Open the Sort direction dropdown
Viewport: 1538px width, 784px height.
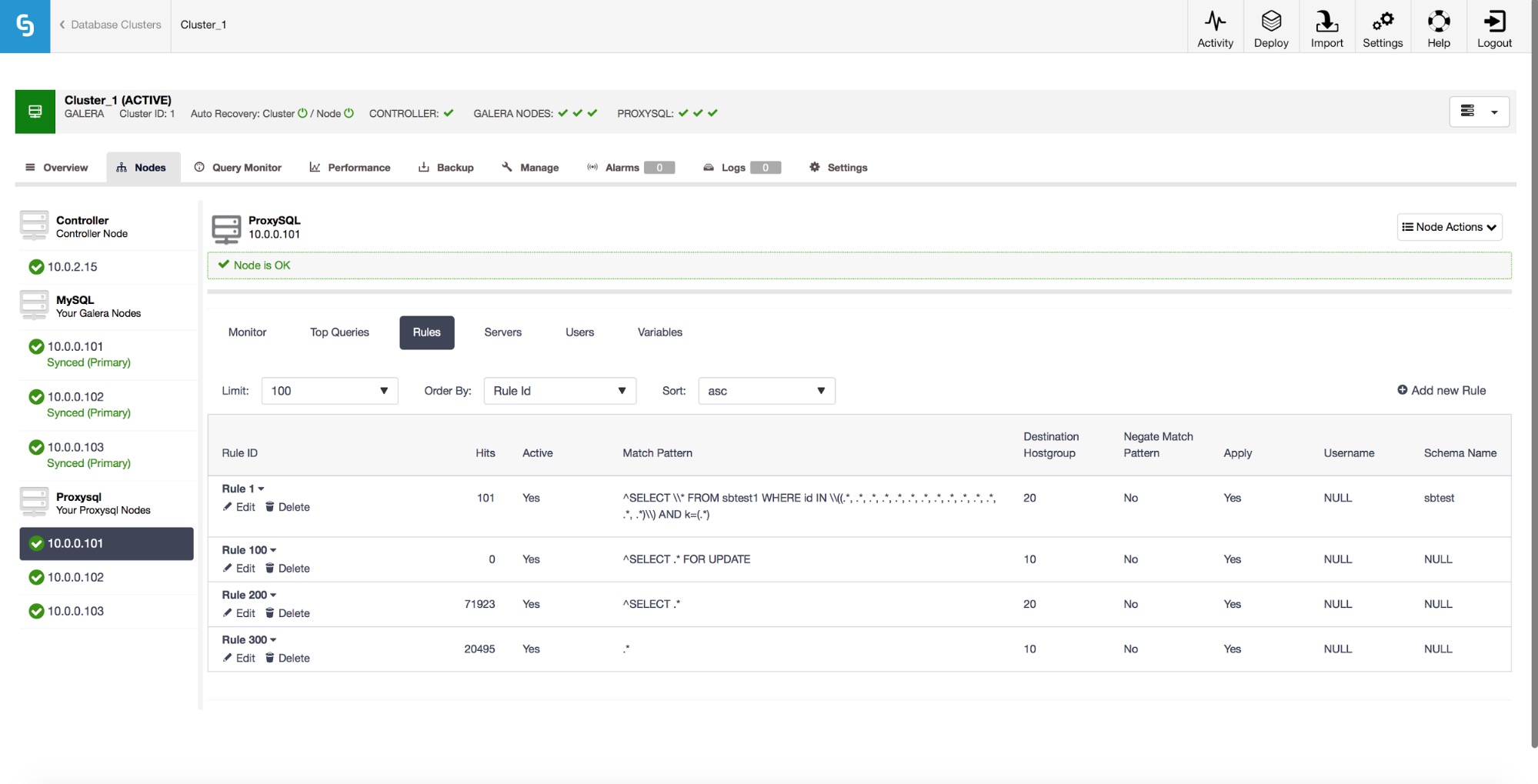pyautogui.click(x=766, y=391)
